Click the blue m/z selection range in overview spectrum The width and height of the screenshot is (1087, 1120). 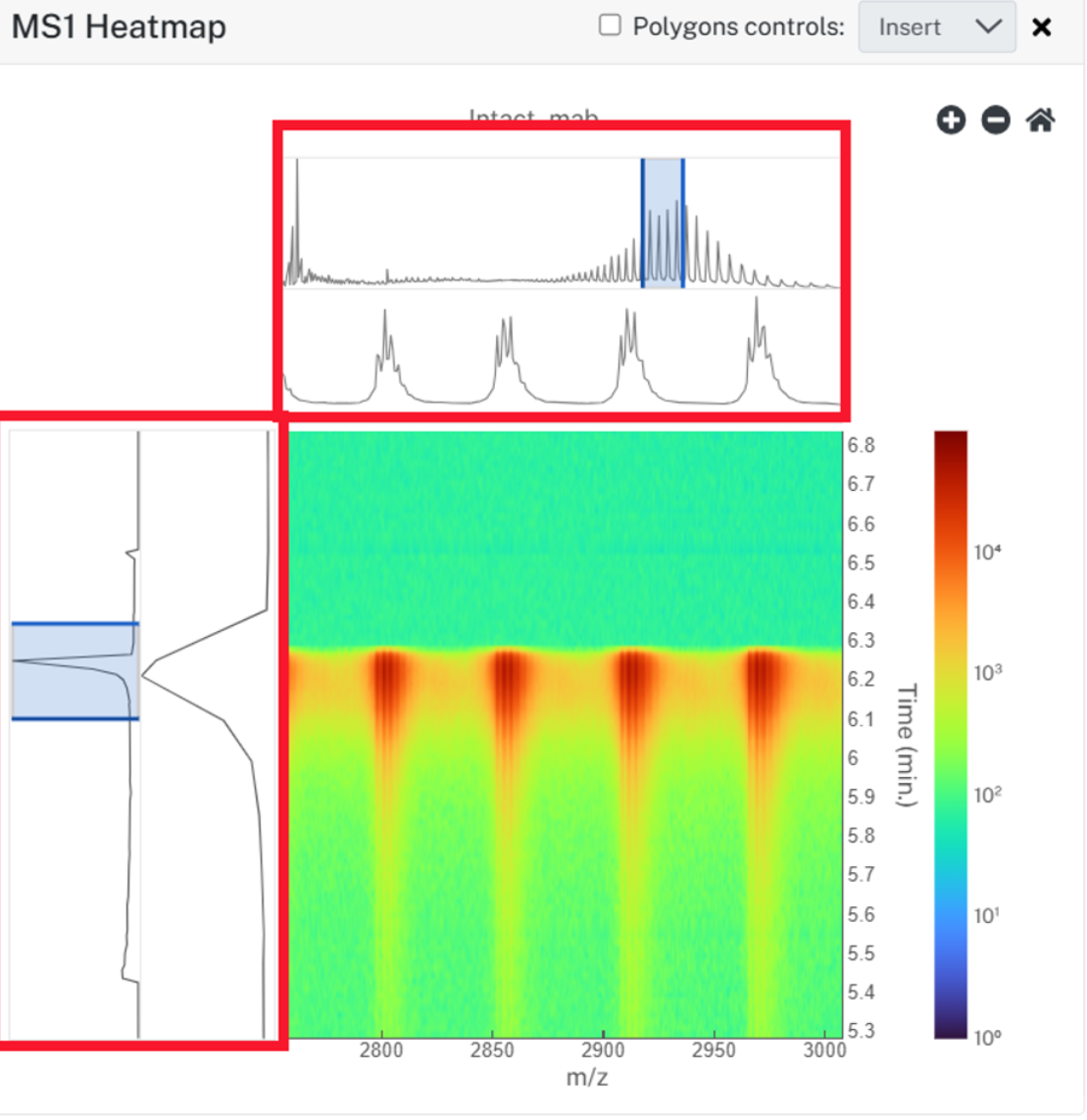(x=664, y=222)
